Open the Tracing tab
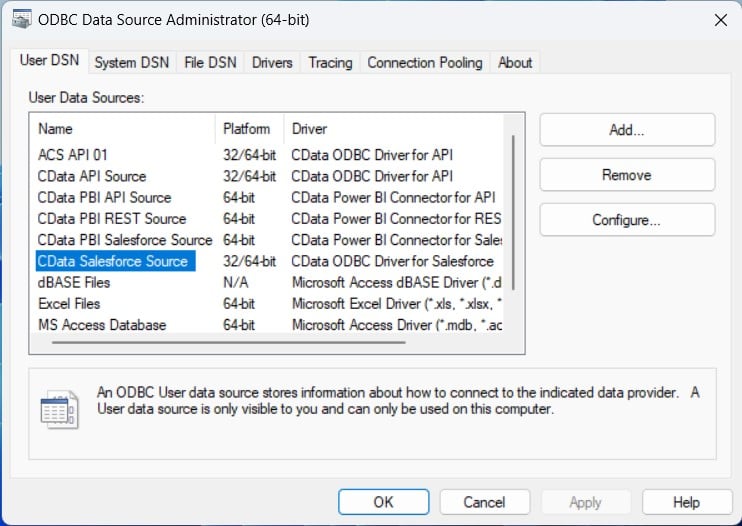 330,62
